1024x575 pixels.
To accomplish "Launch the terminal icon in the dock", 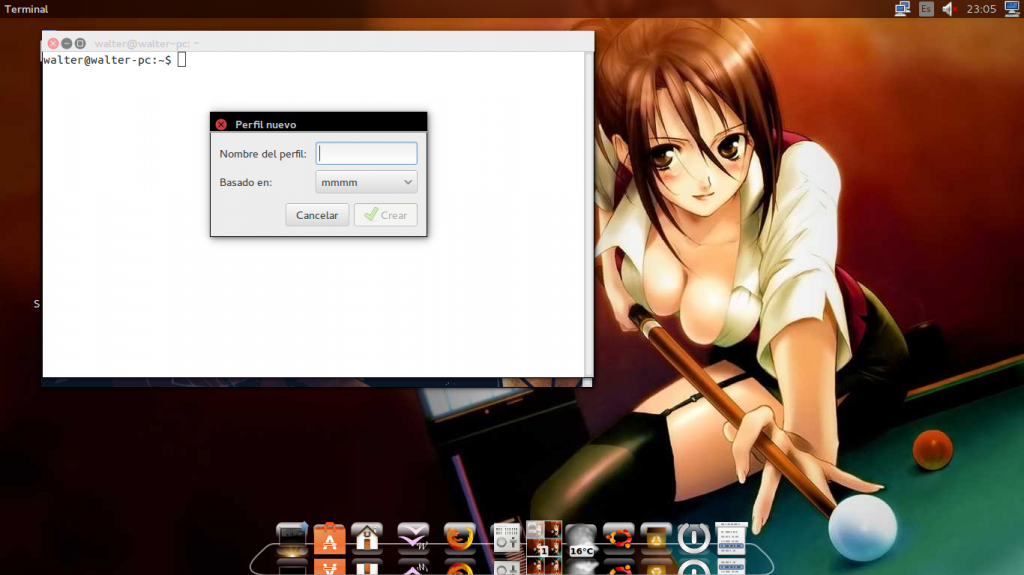I will [292, 538].
